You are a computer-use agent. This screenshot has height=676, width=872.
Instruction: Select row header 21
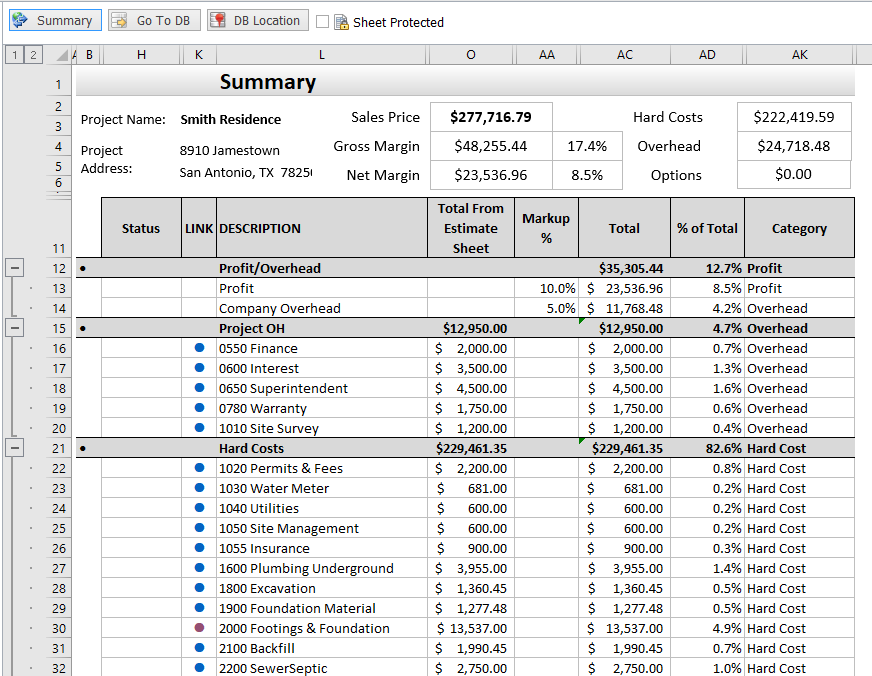[x=58, y=449]
